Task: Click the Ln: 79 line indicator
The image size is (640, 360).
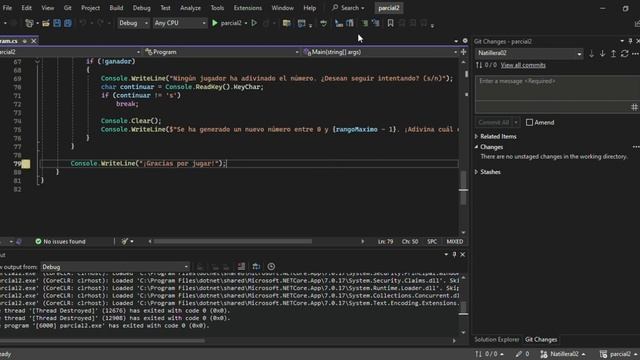Action: coord(385,242)
